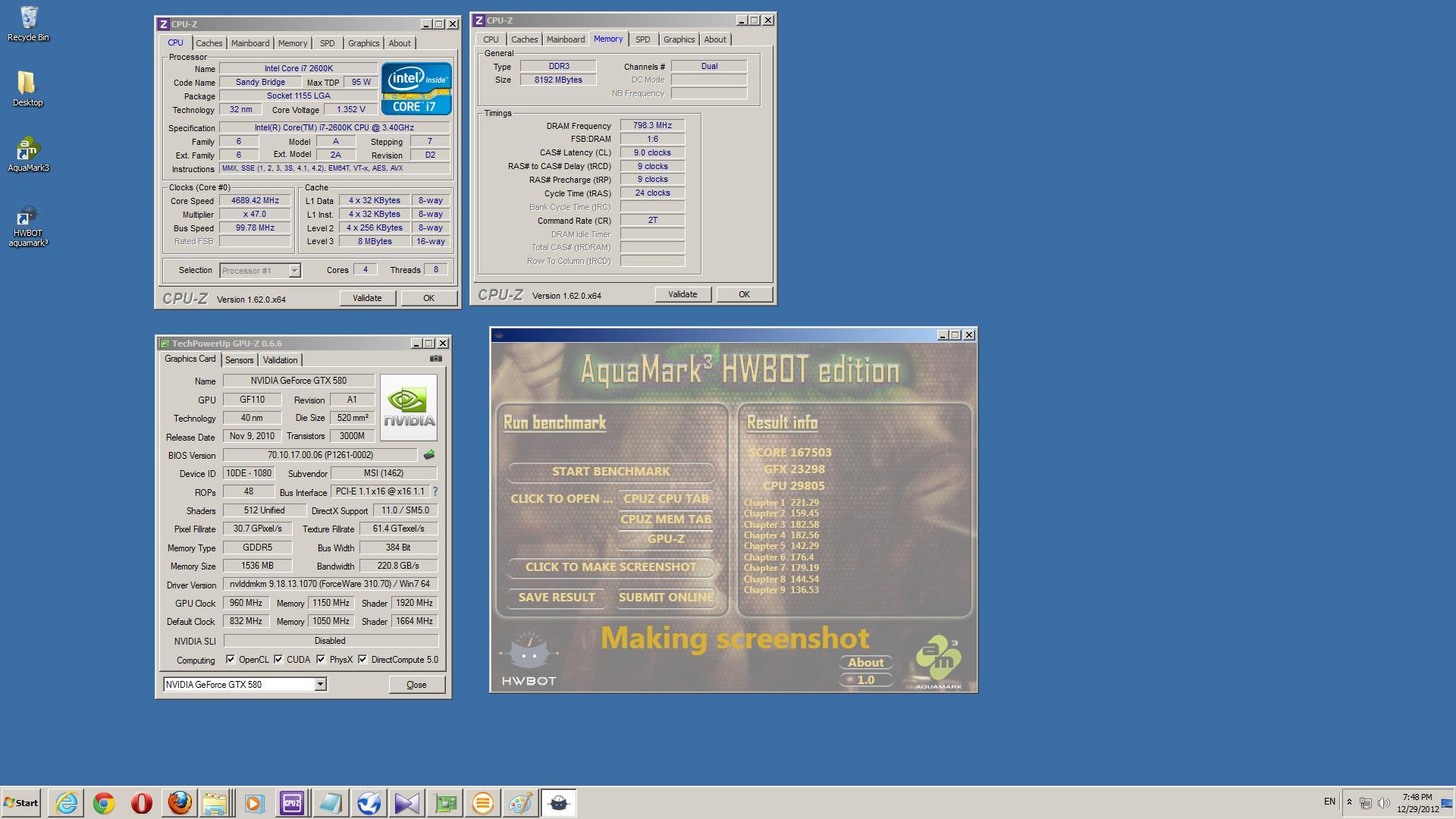Image resolution: width=1456 pixels, height=819 pixels.
Task: Open About tab in right CPU-Z window
Action: (x=715, y=39)
